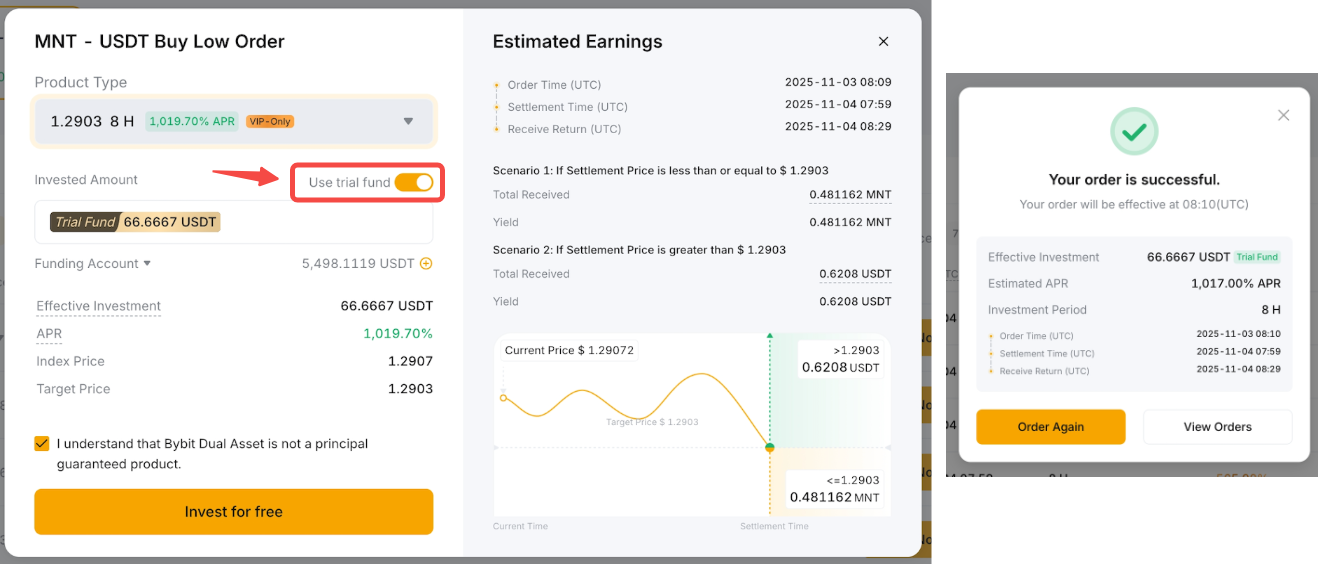Click the Product Type dropdown arrow
This screenshot has height=564, width=1318.
[408, 121]
